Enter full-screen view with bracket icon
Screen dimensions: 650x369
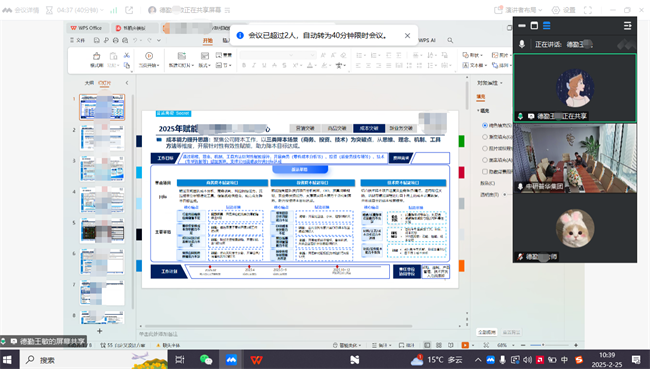coord(588,10)
